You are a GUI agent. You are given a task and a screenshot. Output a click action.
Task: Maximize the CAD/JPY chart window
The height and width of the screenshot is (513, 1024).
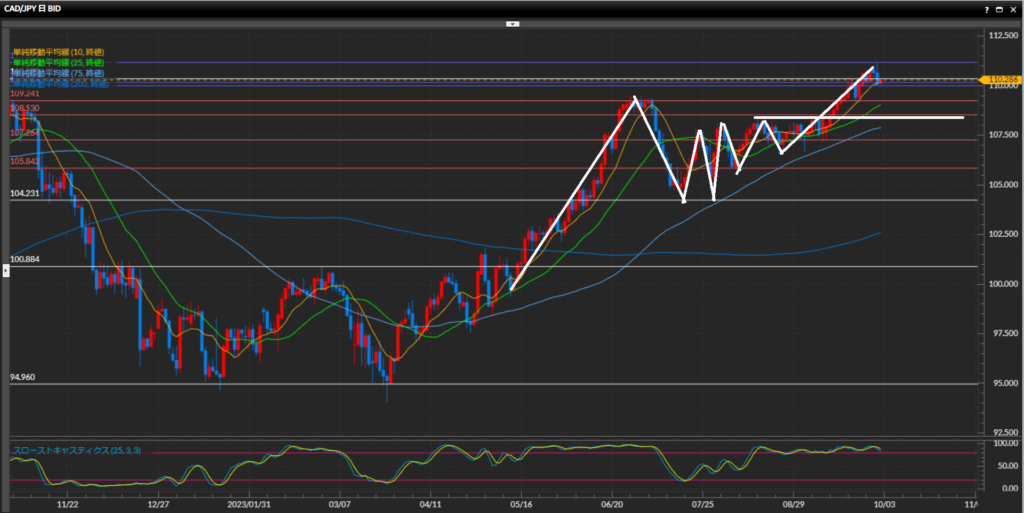tap(1000, 8)
